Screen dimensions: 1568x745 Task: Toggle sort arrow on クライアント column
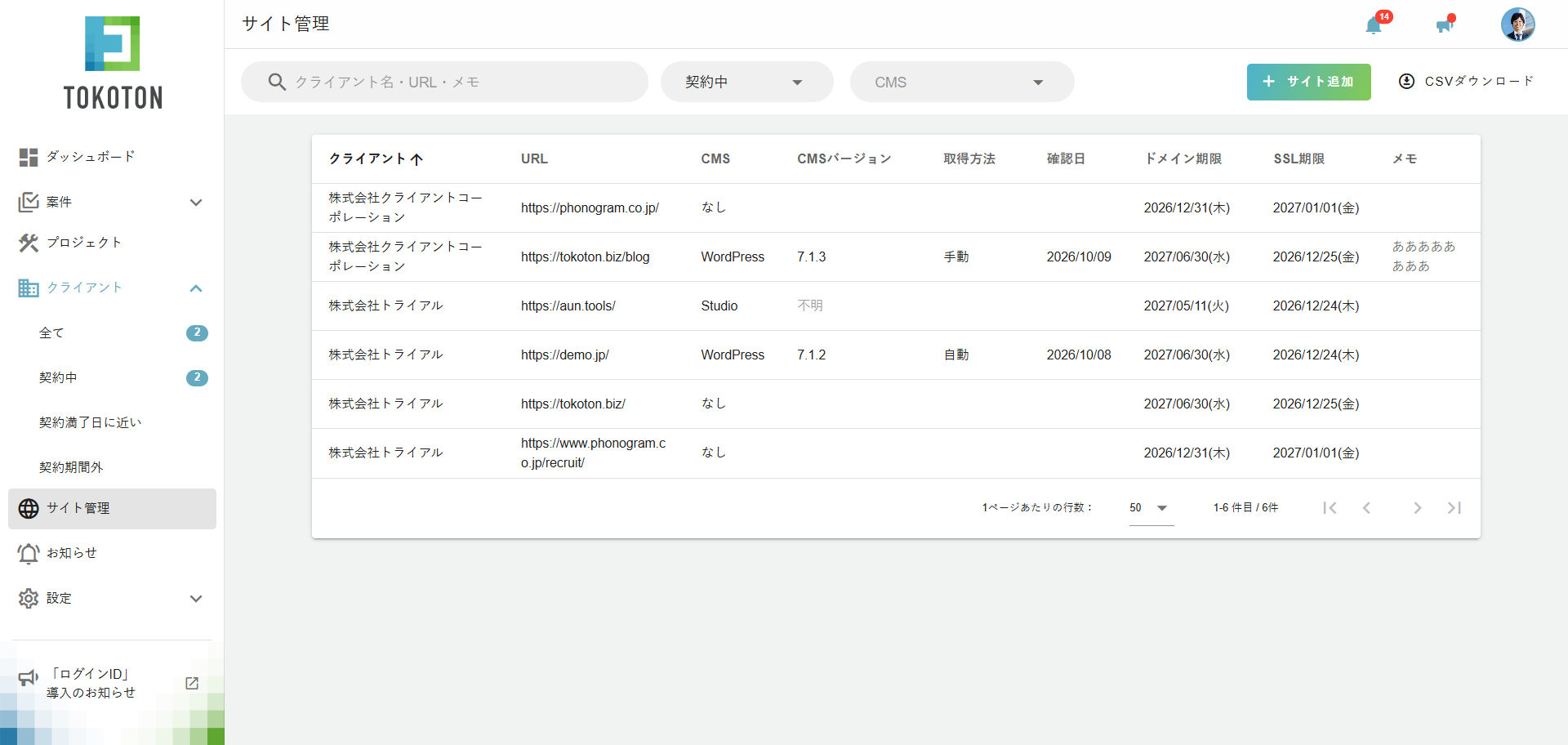(x=416, y=159)
